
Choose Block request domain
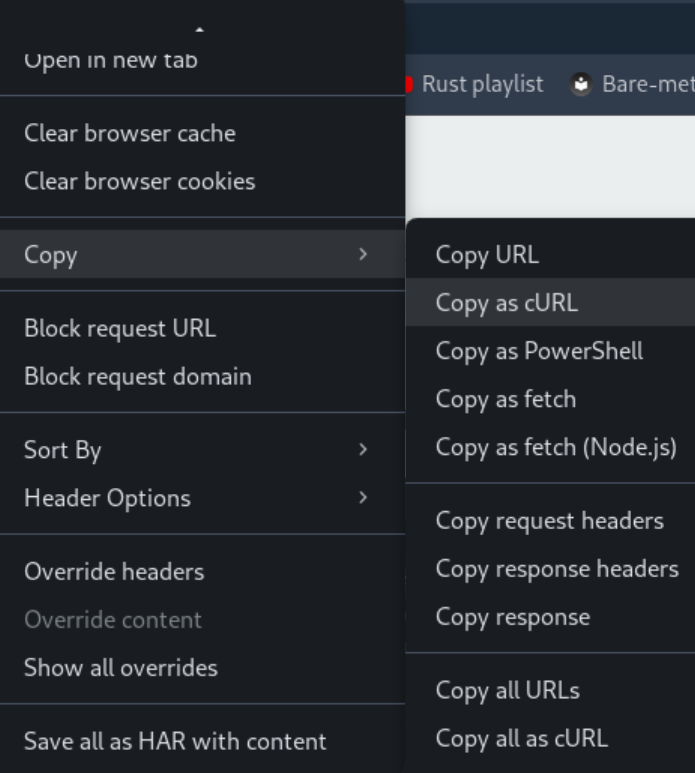(137, 377)
